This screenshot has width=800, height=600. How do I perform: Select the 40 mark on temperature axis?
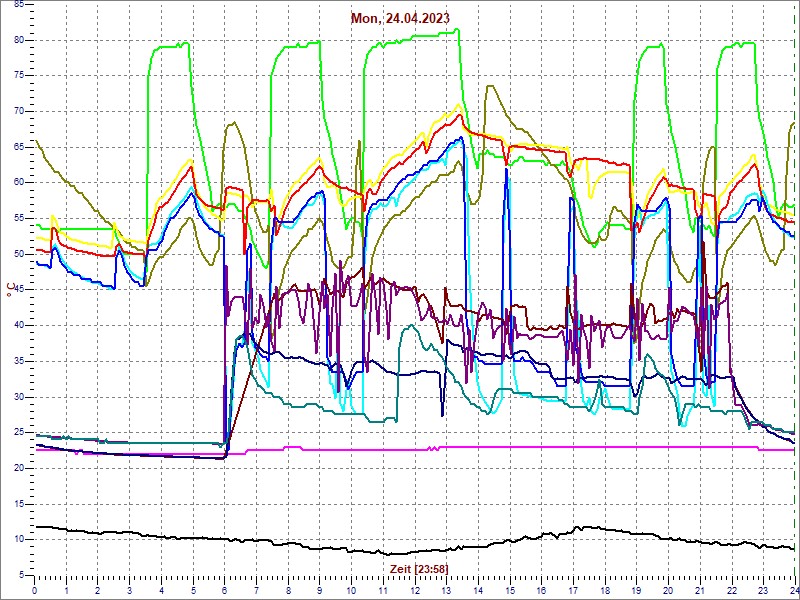coord(19,326)
